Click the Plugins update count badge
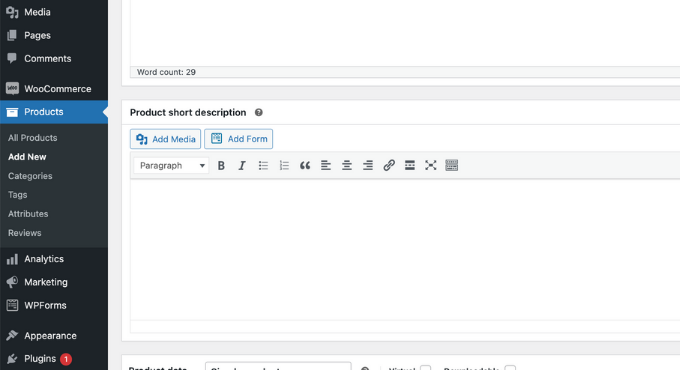Screen dimensions: 680x370 point(66,359)
